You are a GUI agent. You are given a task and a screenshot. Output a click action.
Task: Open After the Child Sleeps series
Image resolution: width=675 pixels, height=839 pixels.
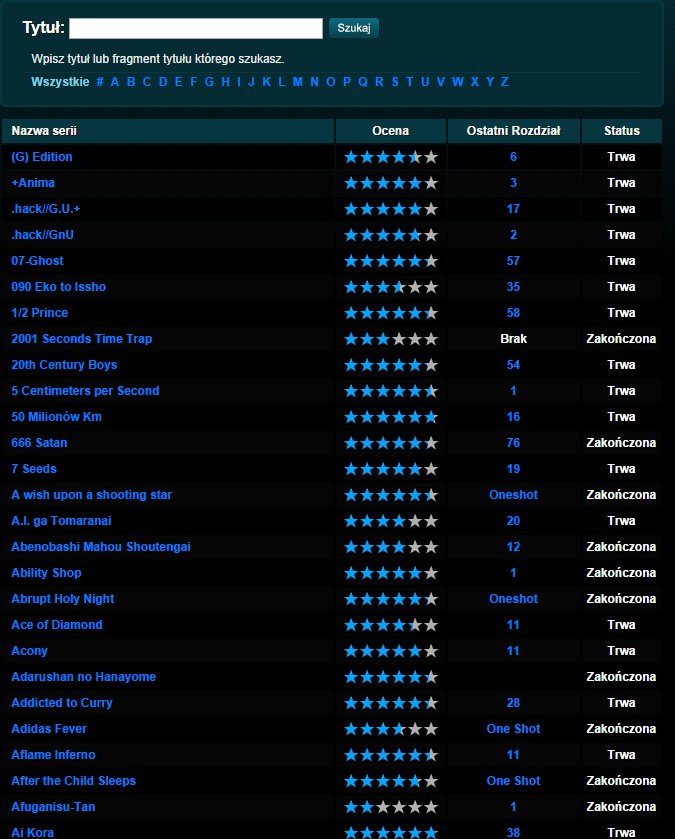click(73, 781)
